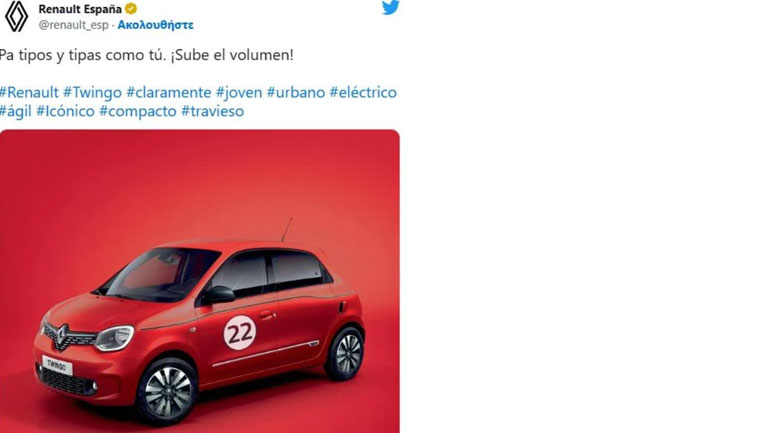770x433 pixels.
Task: Open the @renault_esp handle link
Action: [x=74, y=25]
